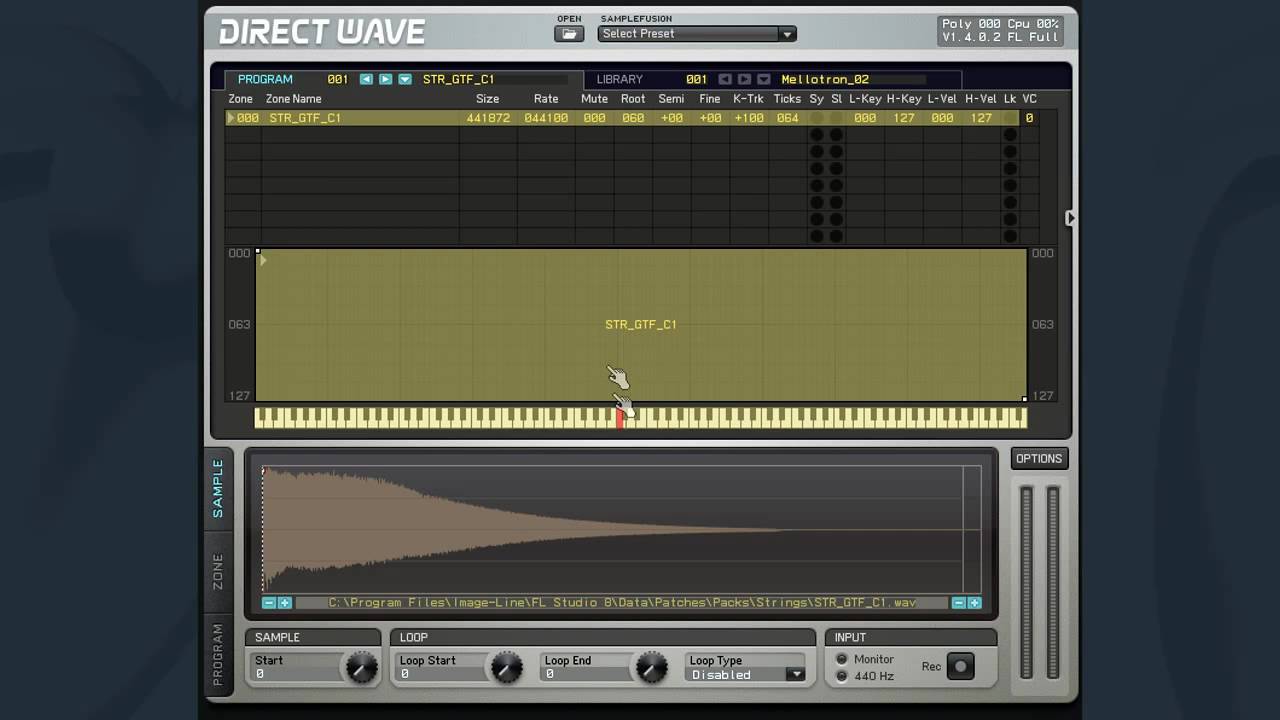Click the sample file path text
Viewport: 1280px width, 720px height.
point(622,603)
